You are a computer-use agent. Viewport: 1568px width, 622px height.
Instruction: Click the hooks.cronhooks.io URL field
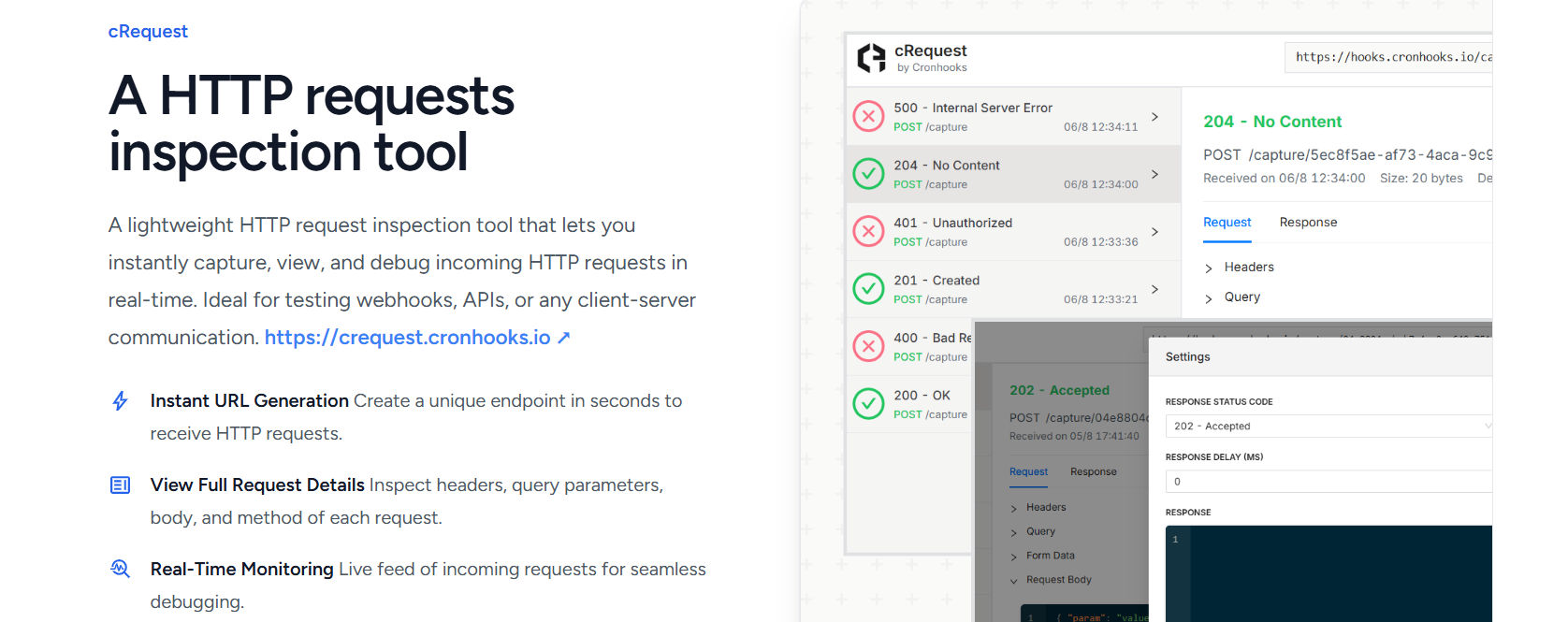point(1388,58)
